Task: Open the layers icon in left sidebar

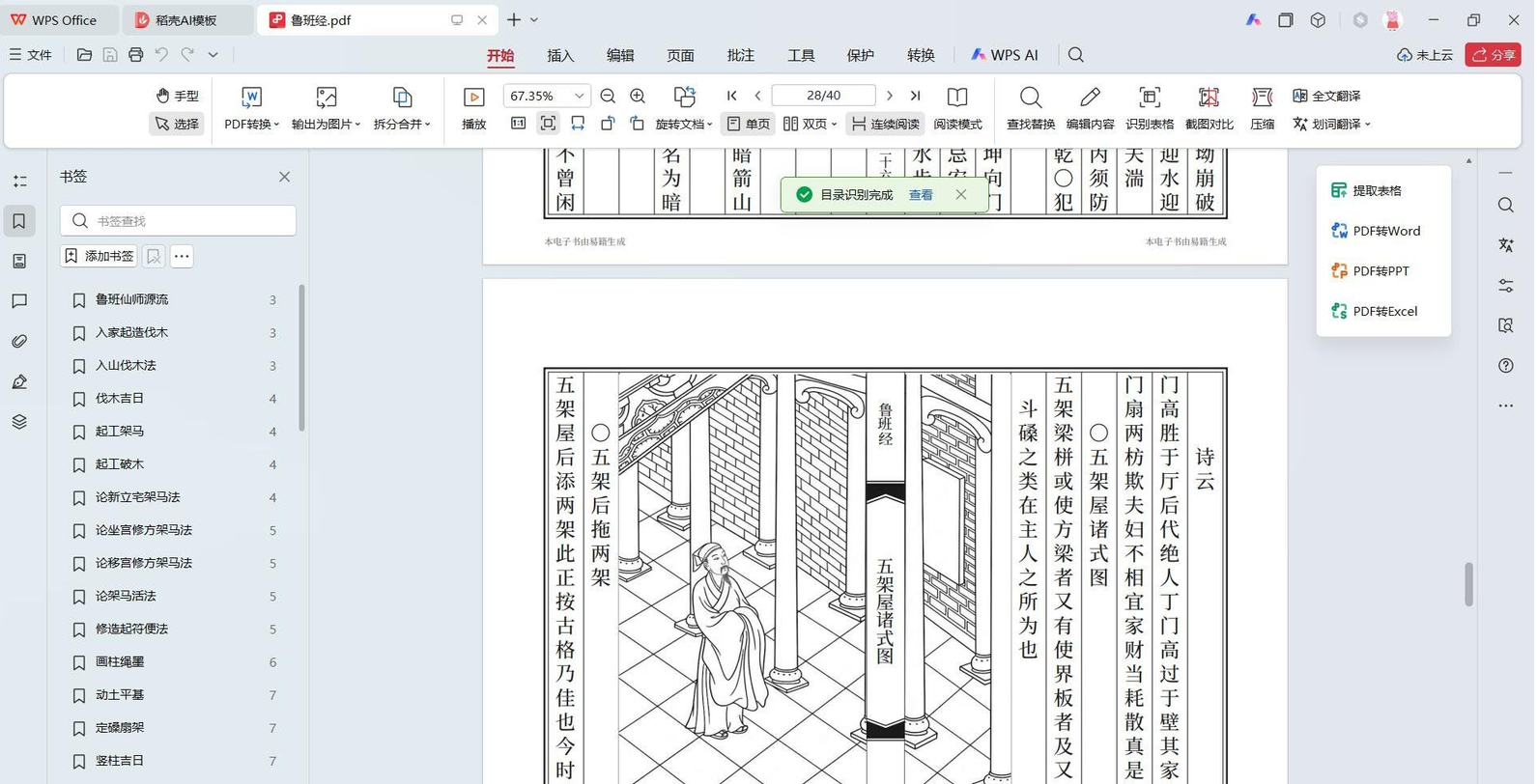Action: tap(19, 422)
